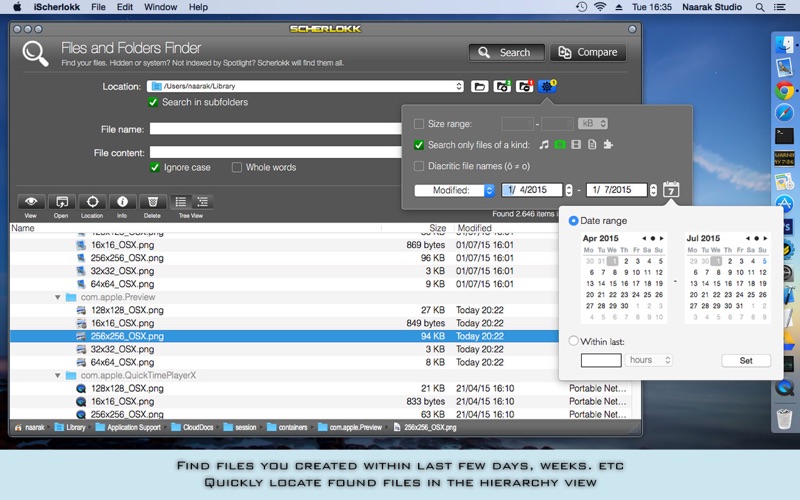The width and height of the screenshot is (800, 500).
Task: Open the hours unit dropdown
Action: [649, 360]
